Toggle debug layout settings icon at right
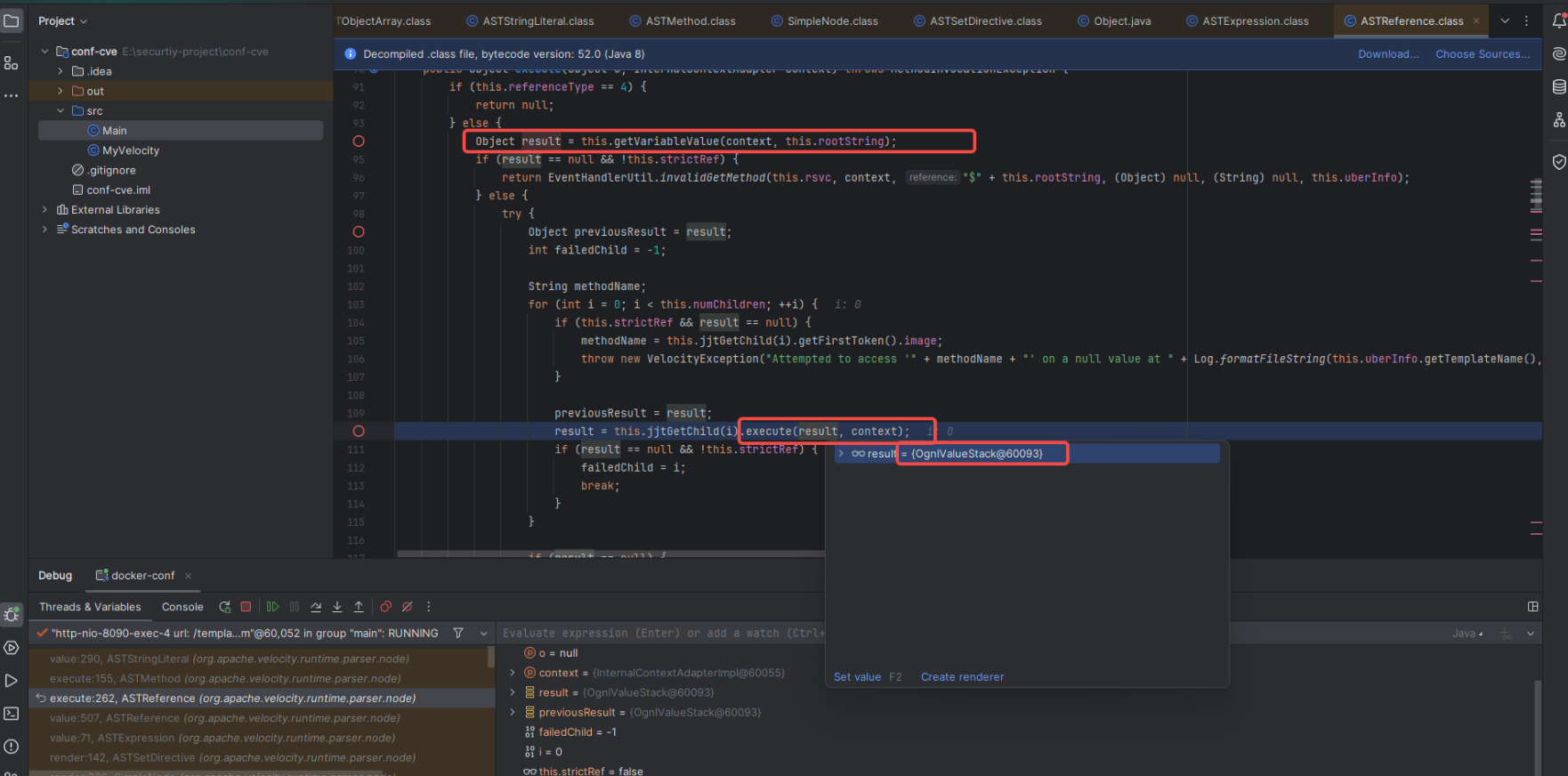The image size is (1568, 776). pos(1532,607)
